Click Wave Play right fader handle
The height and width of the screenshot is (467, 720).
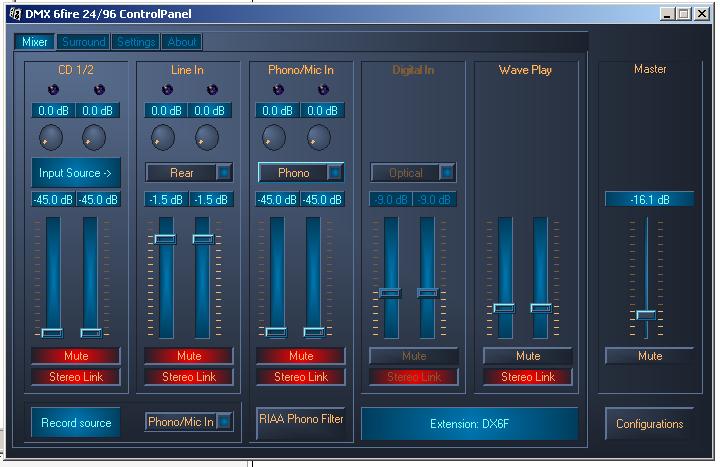(541, 308)
